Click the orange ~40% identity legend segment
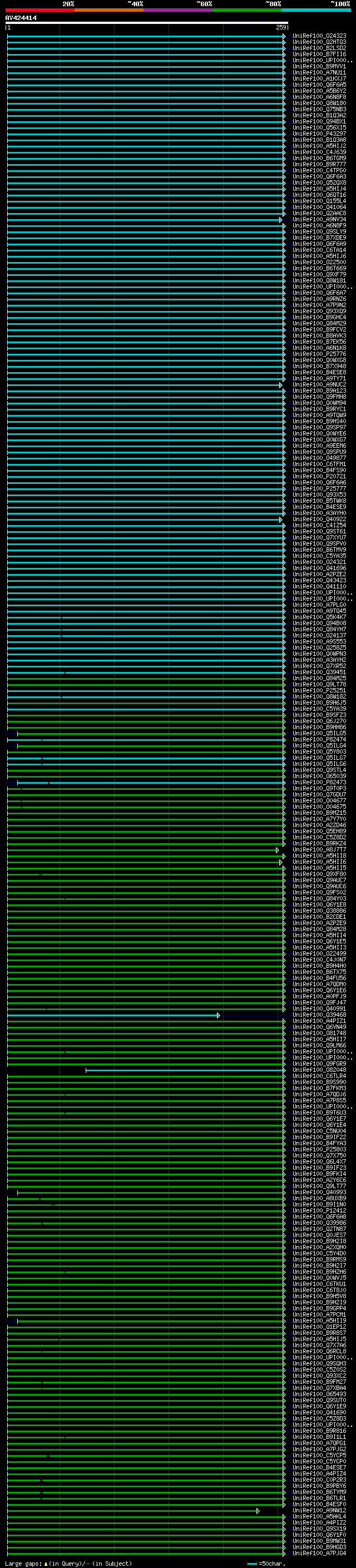The height and width of the screenshot is (1568, 356). coord(109,10)
